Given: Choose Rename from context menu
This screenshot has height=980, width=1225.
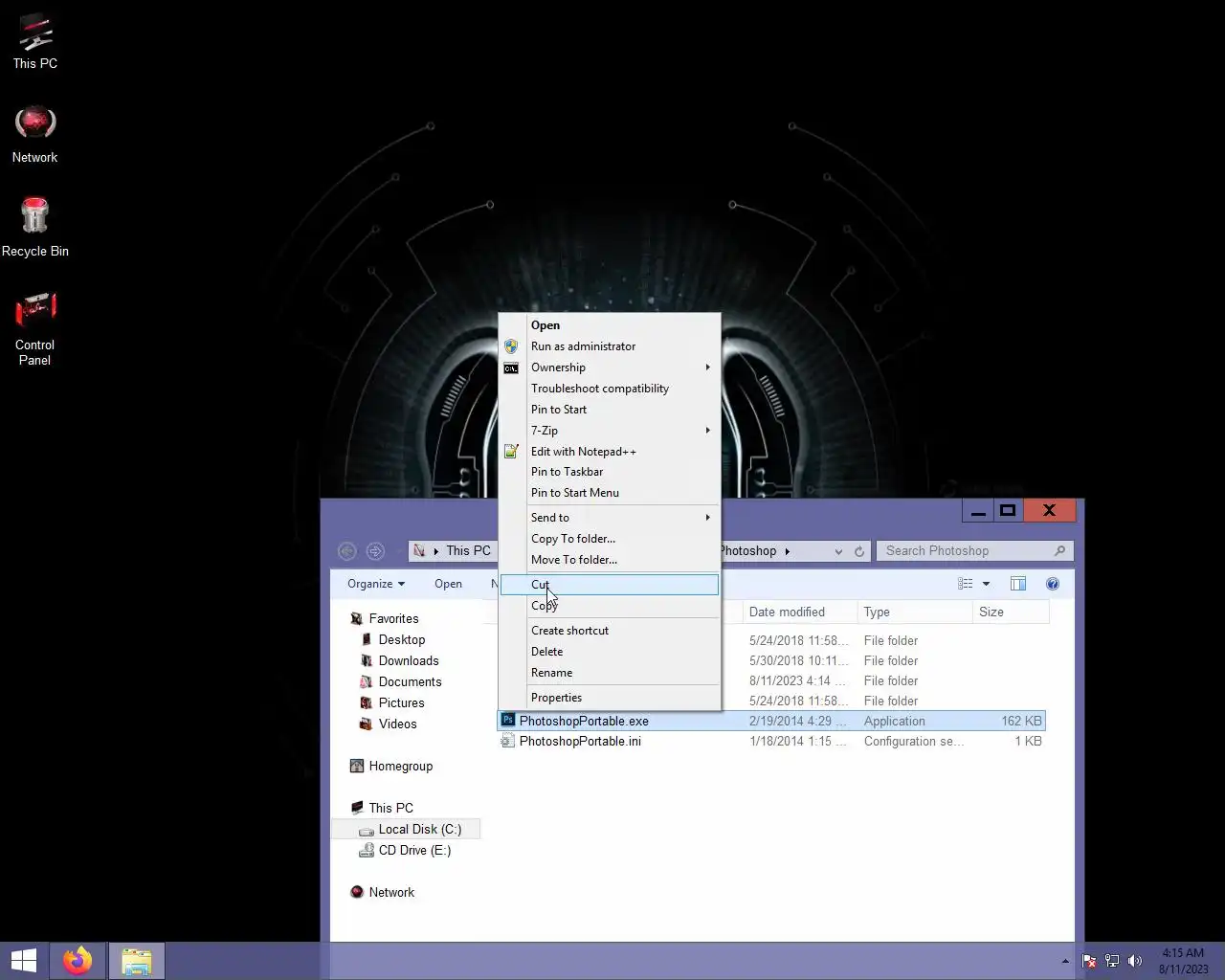Looking at the screenshot, I should point(610,673).
